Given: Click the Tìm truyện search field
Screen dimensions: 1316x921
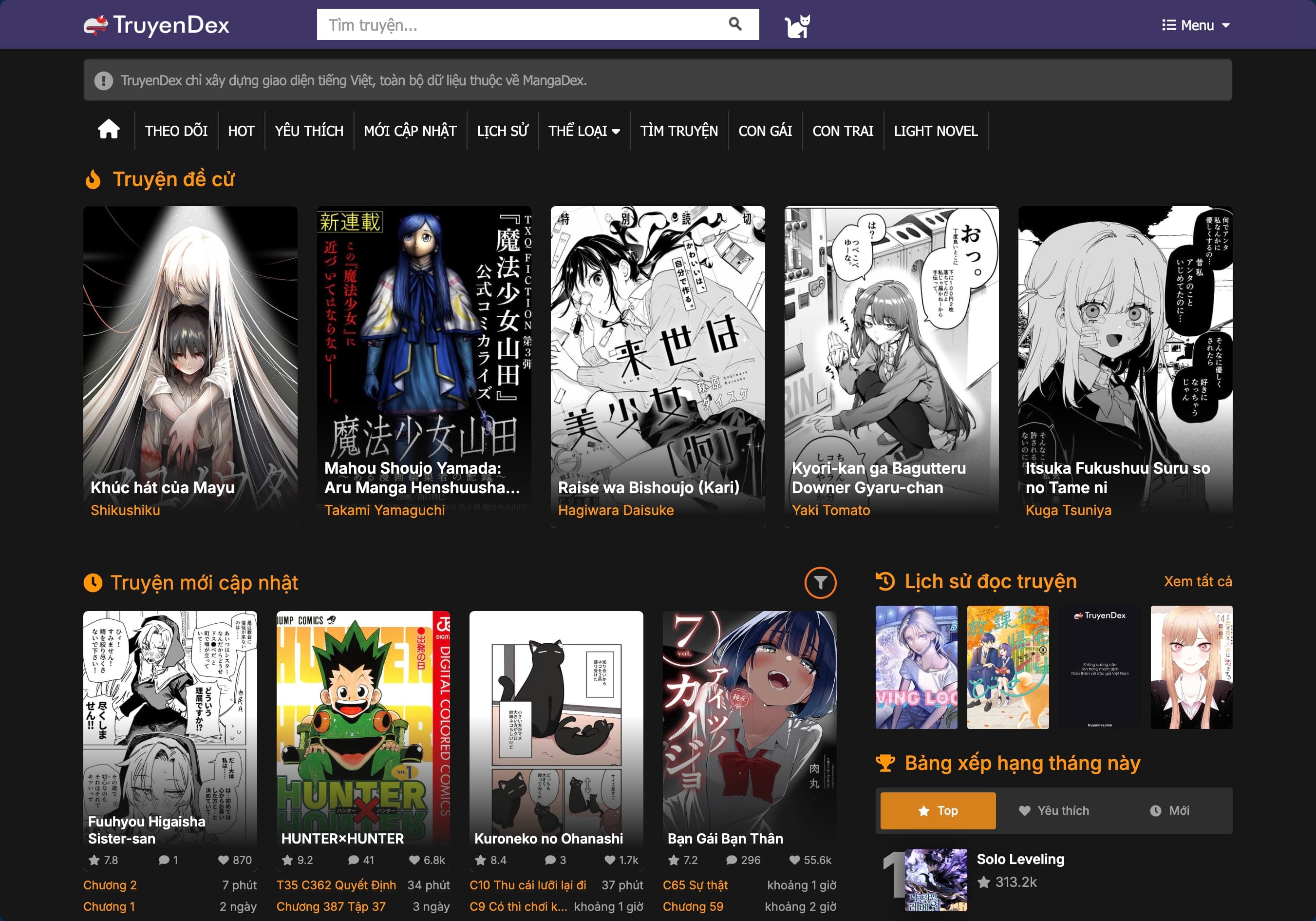Looking at the screenshot, I should [516, 25].
